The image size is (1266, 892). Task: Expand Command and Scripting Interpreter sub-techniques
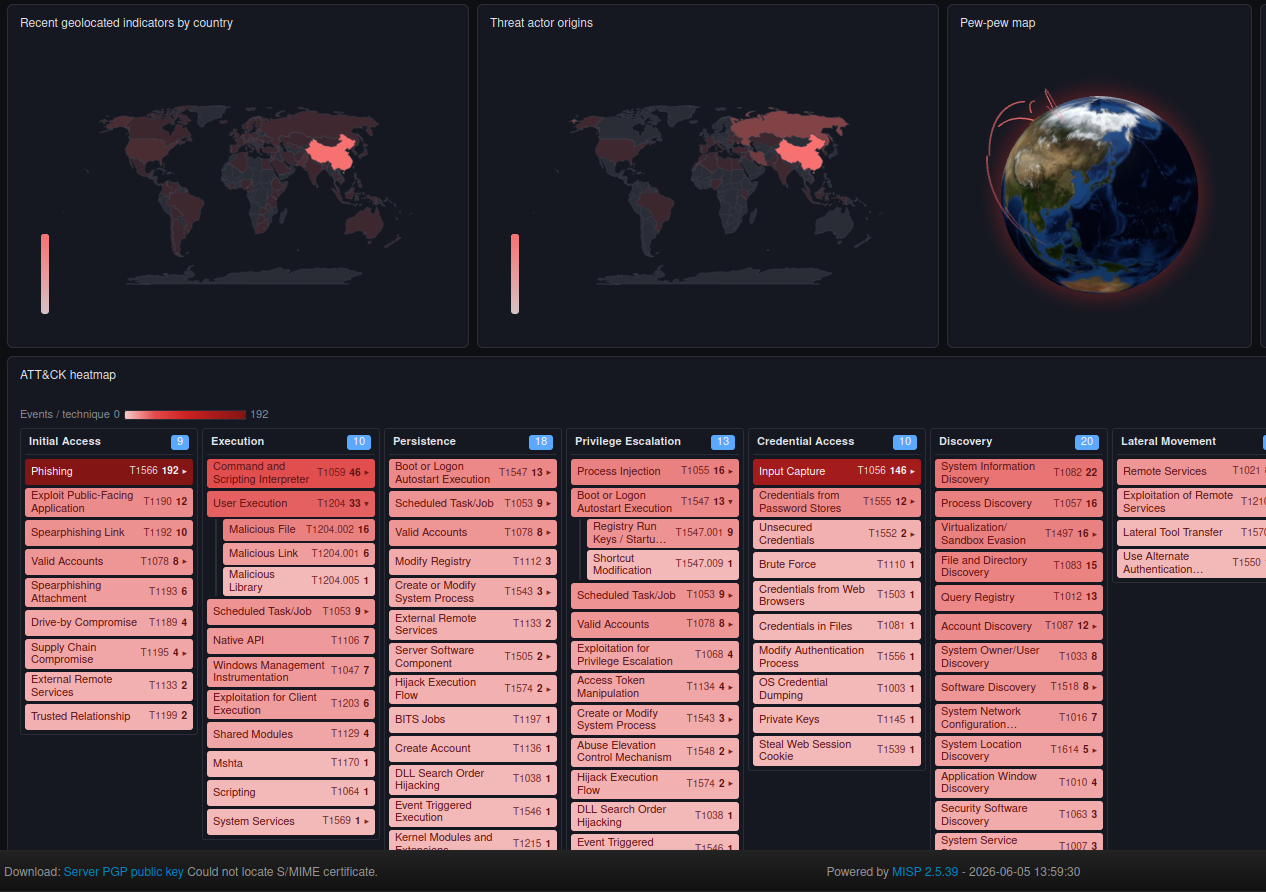pyautogui.click(x=367, y=472)
